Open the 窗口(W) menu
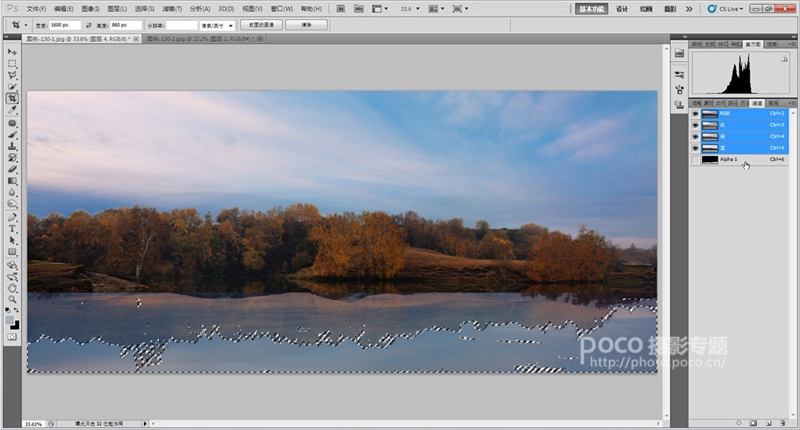 (282, 9)
